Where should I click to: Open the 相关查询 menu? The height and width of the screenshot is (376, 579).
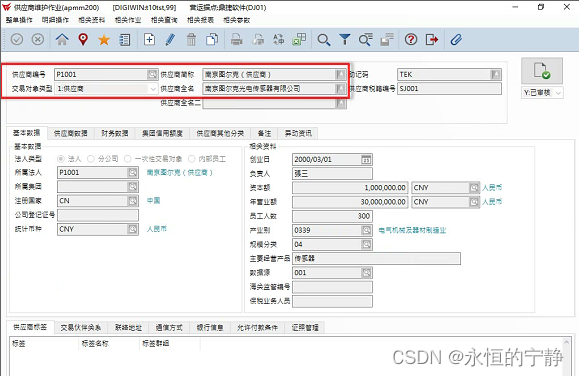pyautogui.click(x=164, y=20)
